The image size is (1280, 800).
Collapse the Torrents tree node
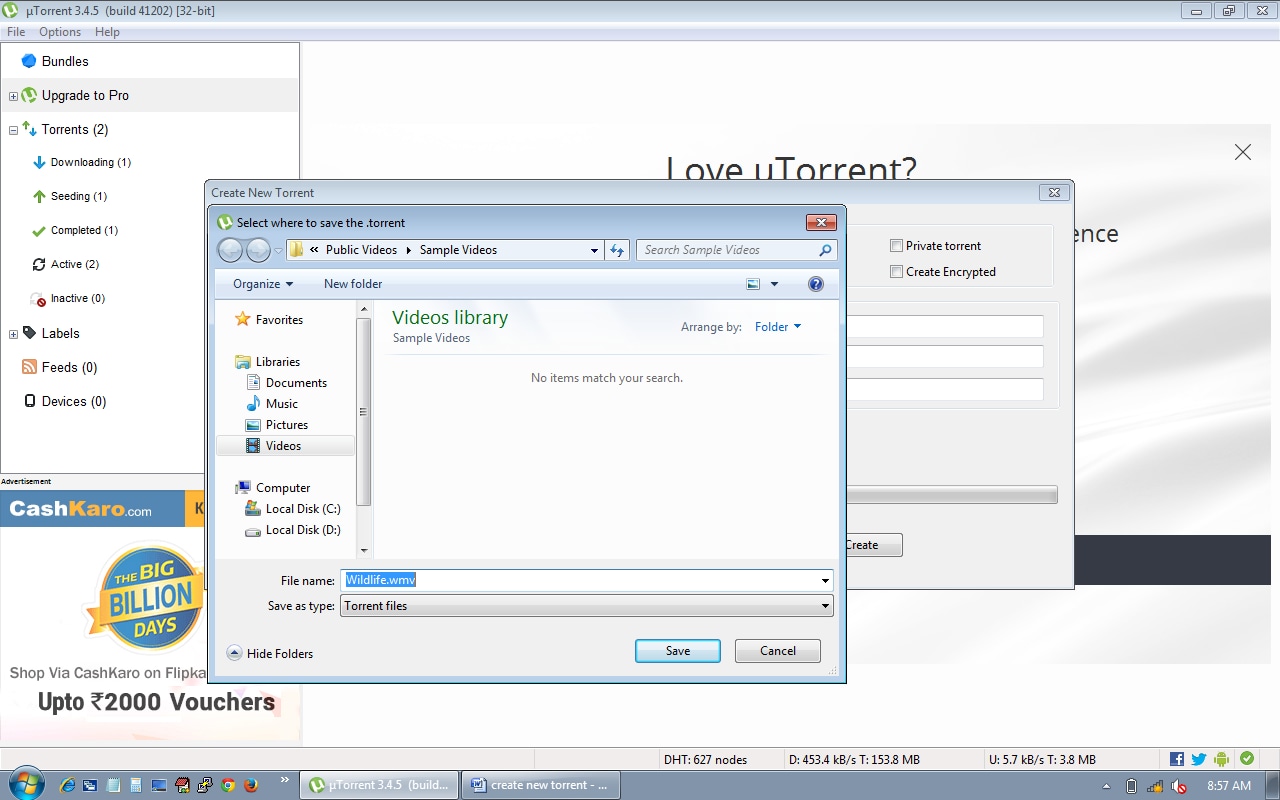pyautogui.click(x=13, y=130)
